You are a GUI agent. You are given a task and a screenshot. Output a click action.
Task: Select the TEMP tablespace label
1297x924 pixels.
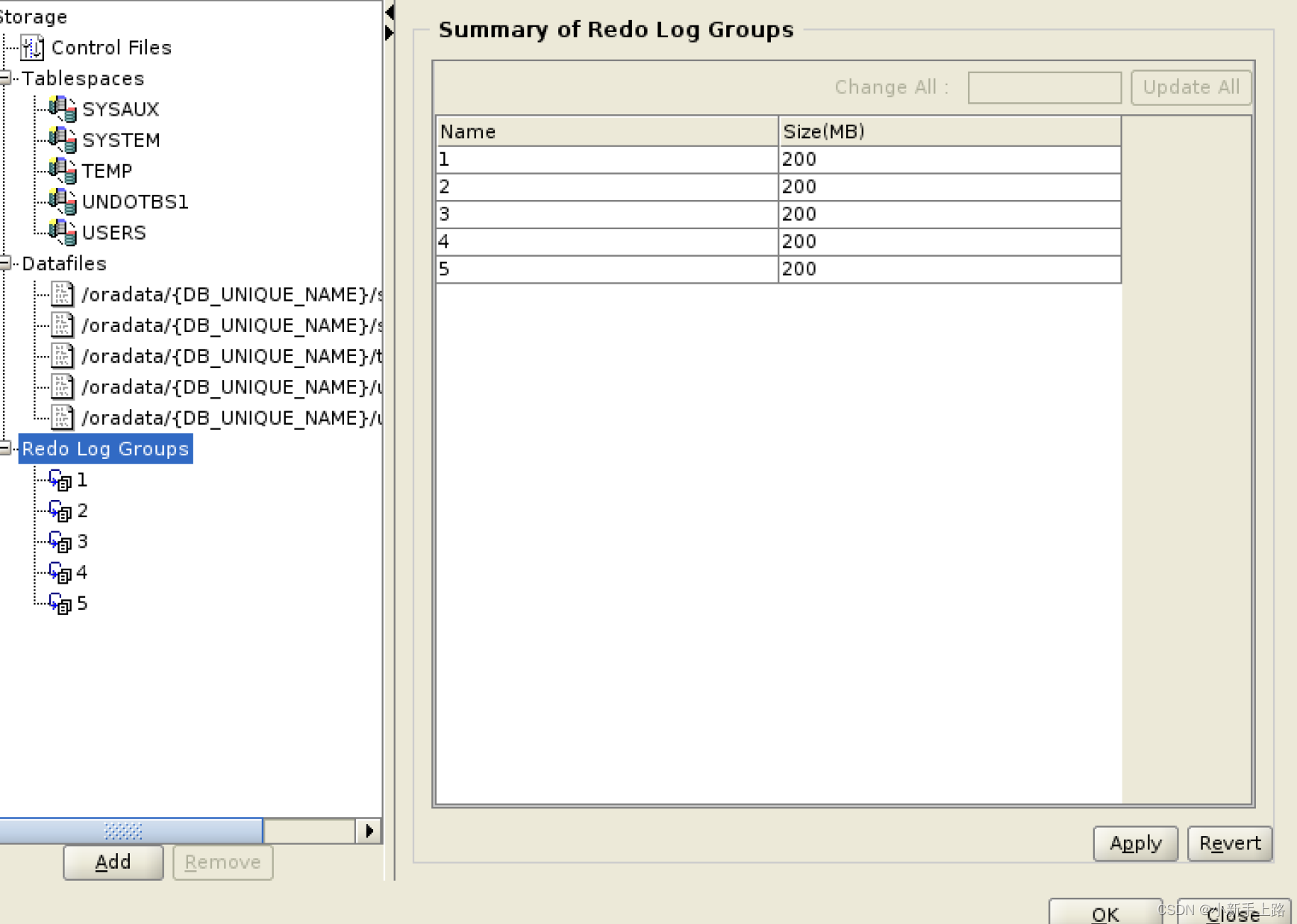point(107,171)
